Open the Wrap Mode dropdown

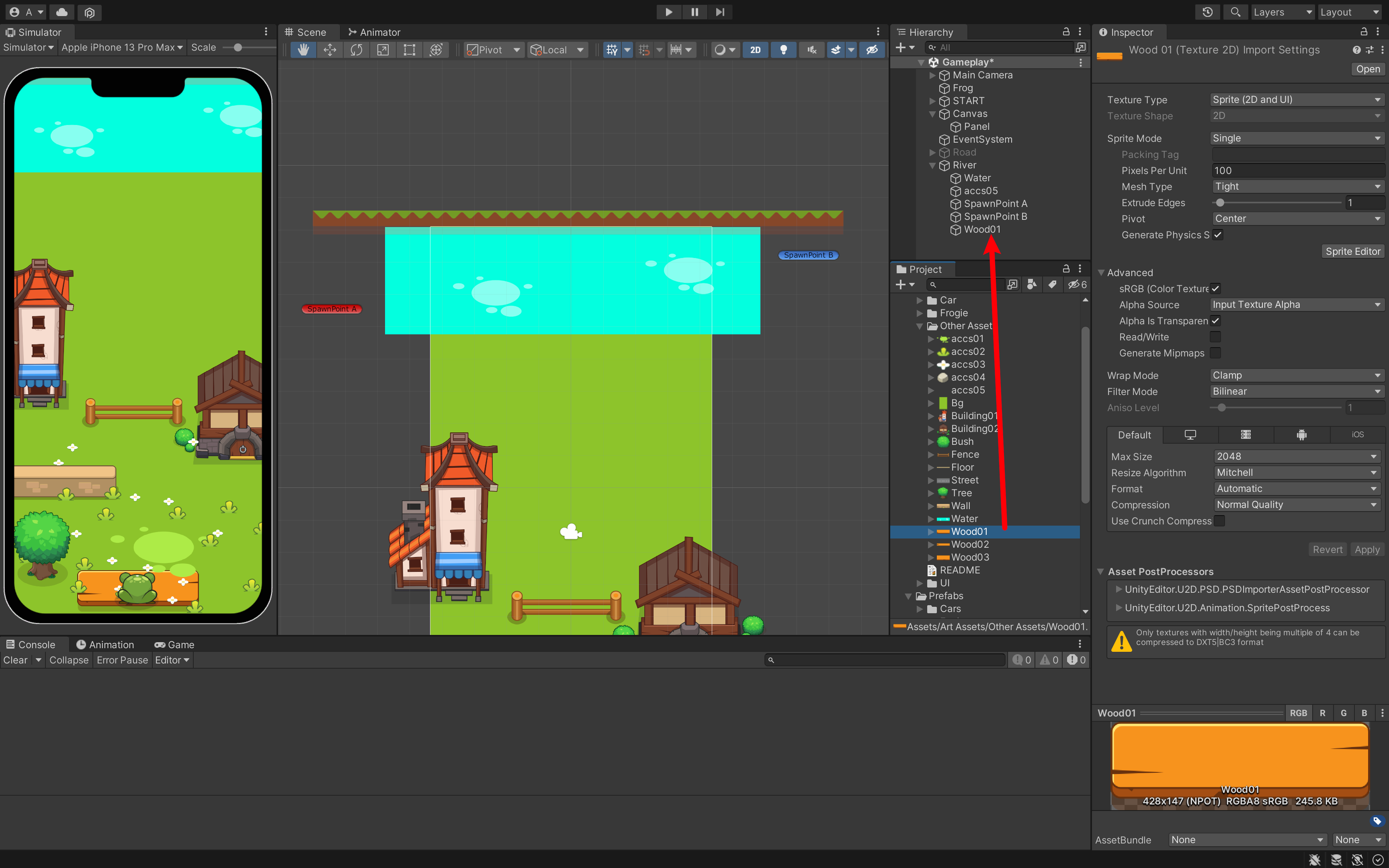pos(1297,375)
